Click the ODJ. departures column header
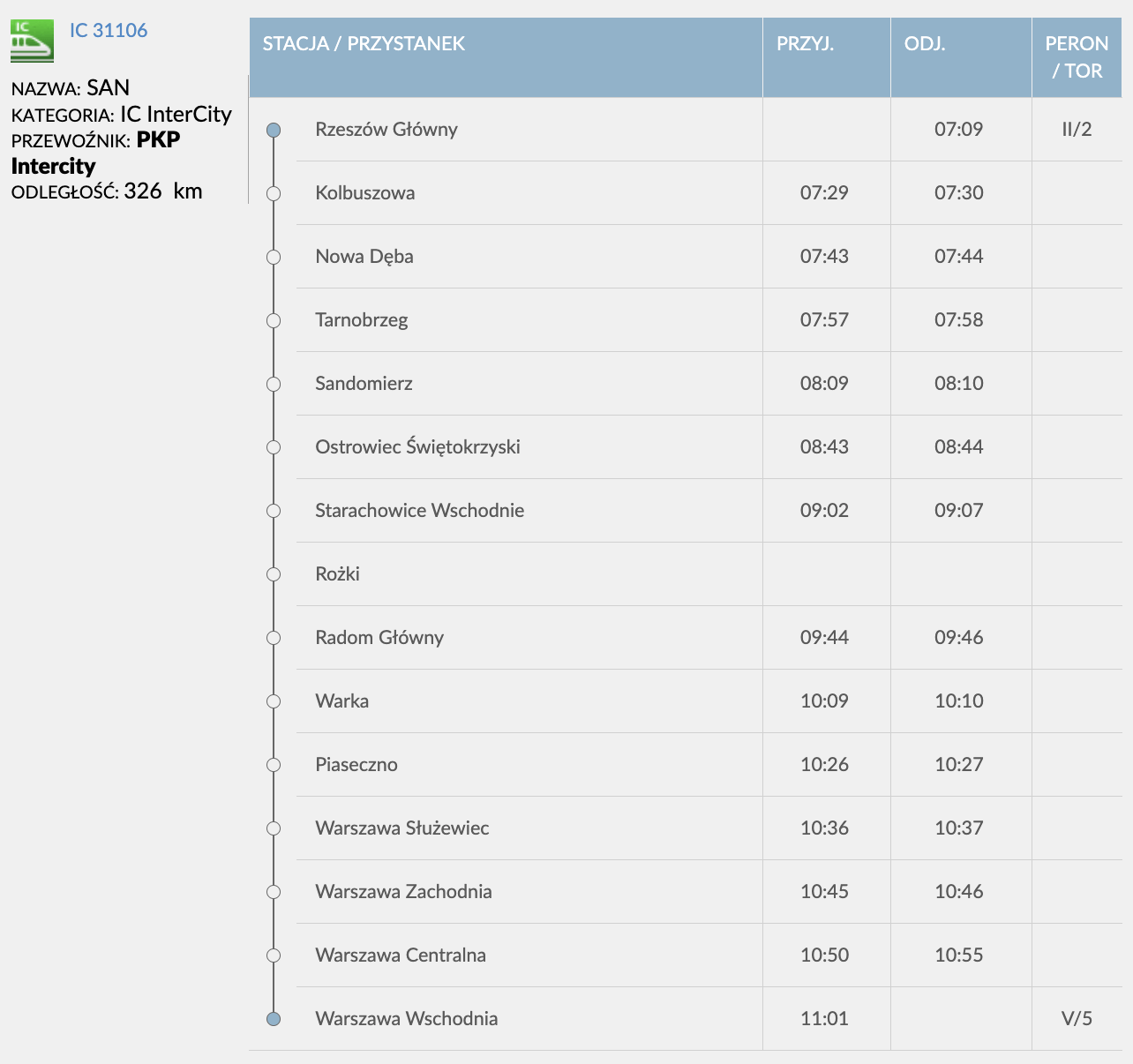The height and width of the screenshot is (1064, 1133). click(x=925, y=44)
